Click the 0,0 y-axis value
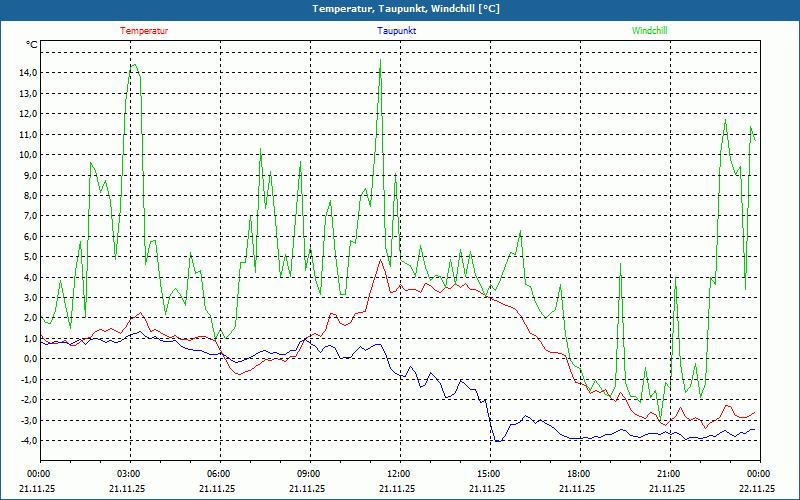The image size is (800, 500). click(x=29, y=359)
